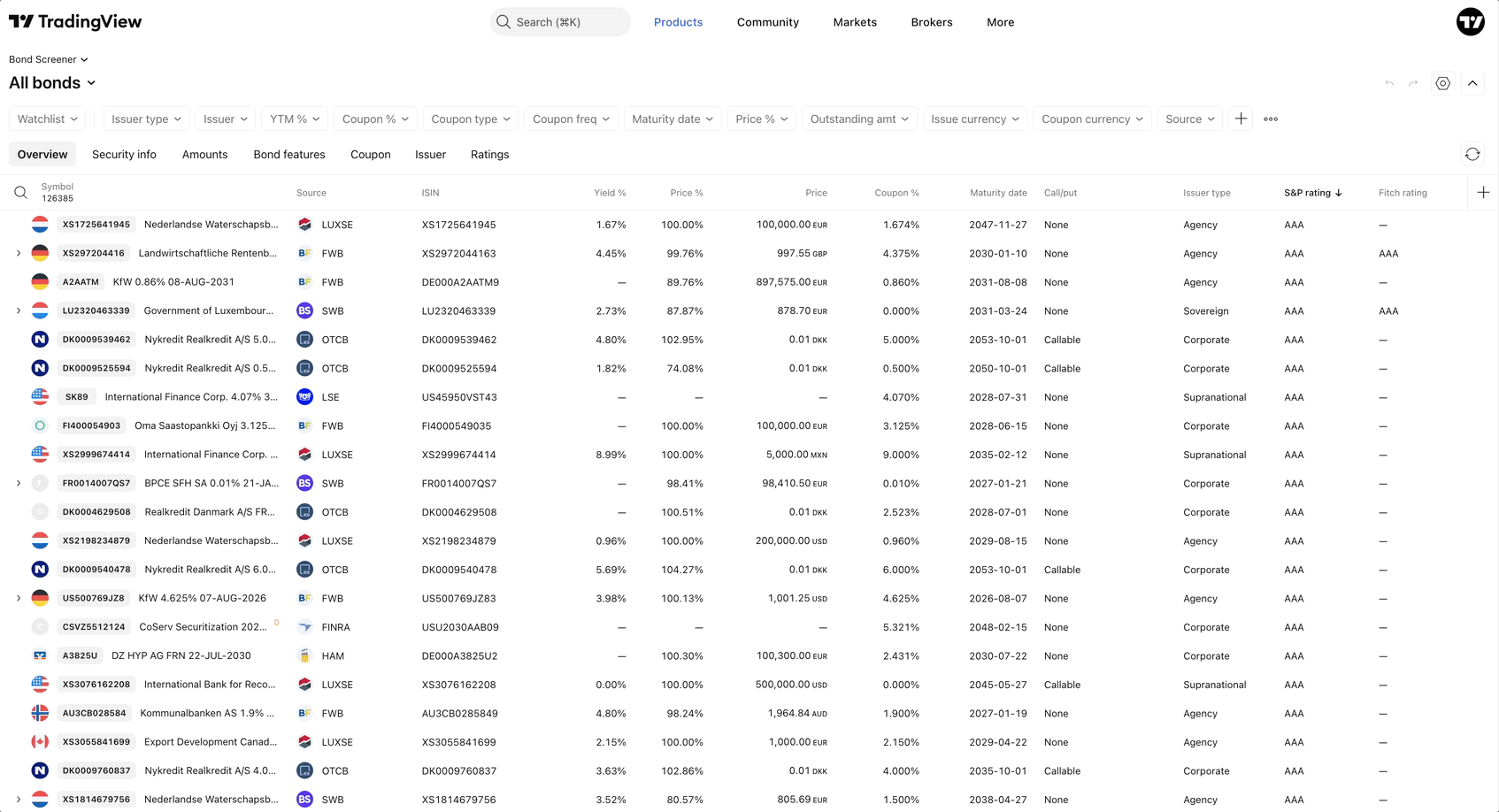Open the Maturity date filter dropdown
The width and height of the screenshot is (1499, 812).
pyautogui.click(x=673, y=119)
